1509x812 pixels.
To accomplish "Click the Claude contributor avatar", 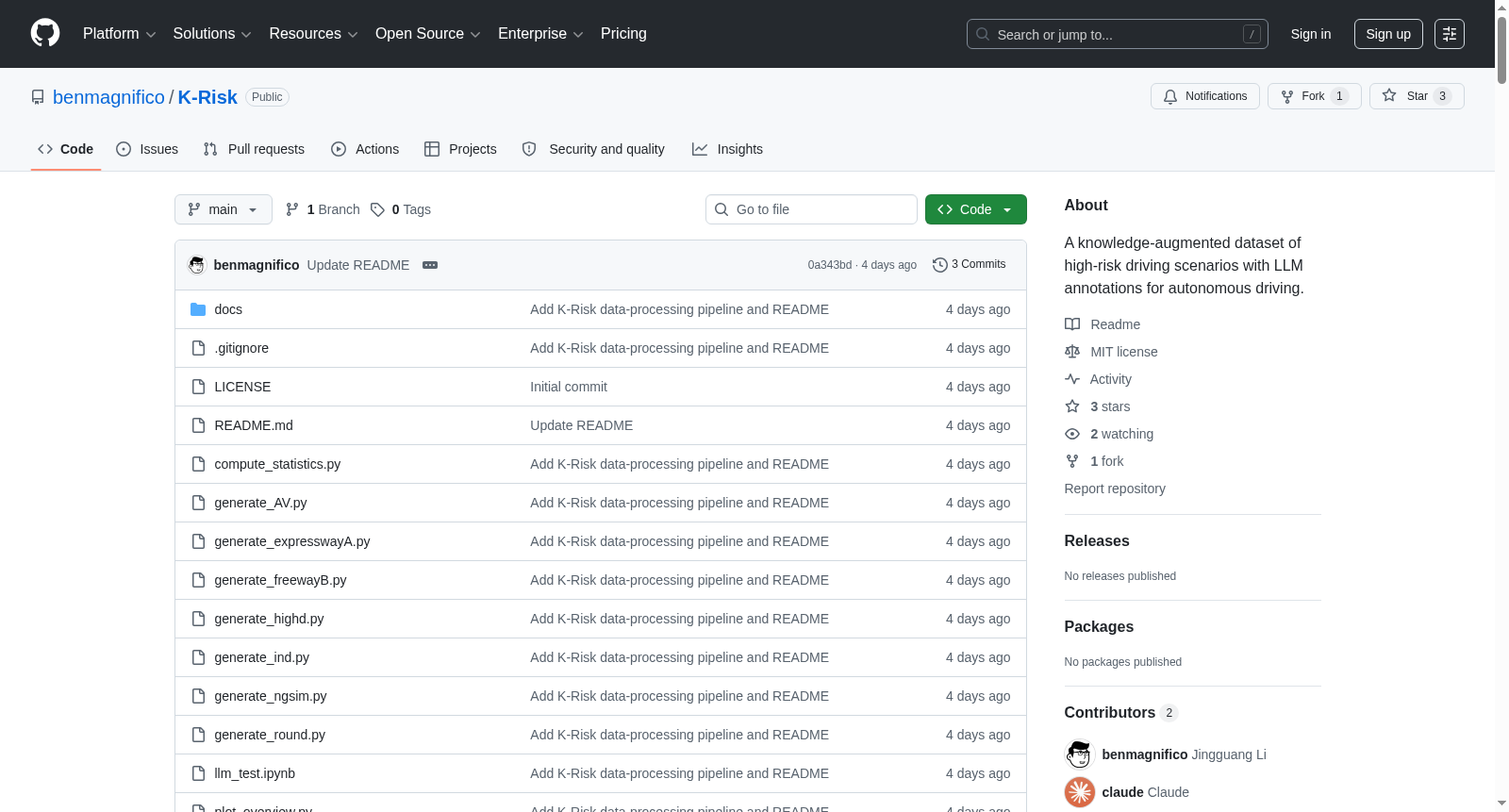I will [x=1080, y=792].
